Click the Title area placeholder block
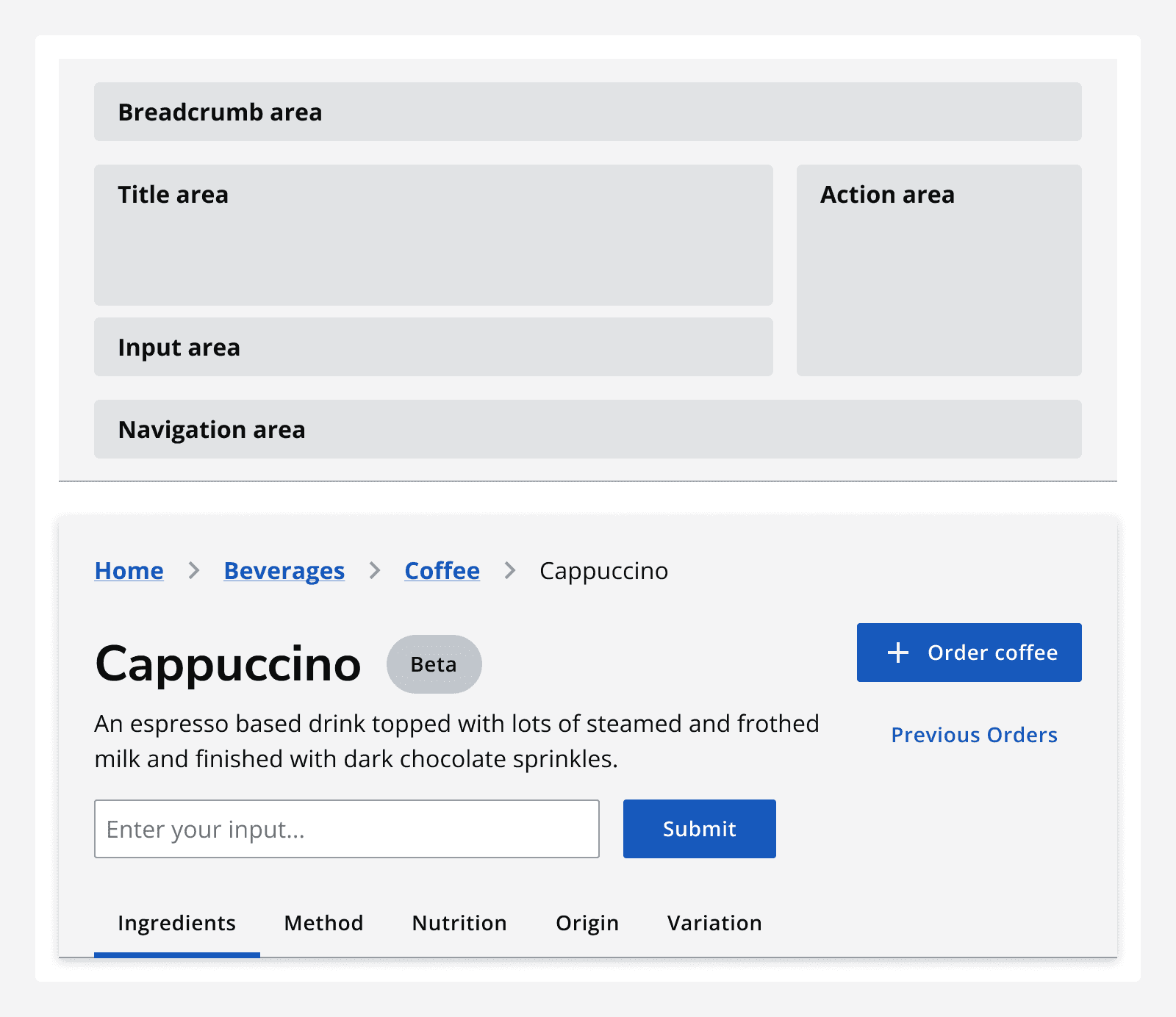Viewport: 1176px width, 1017px height. point(433,234)
